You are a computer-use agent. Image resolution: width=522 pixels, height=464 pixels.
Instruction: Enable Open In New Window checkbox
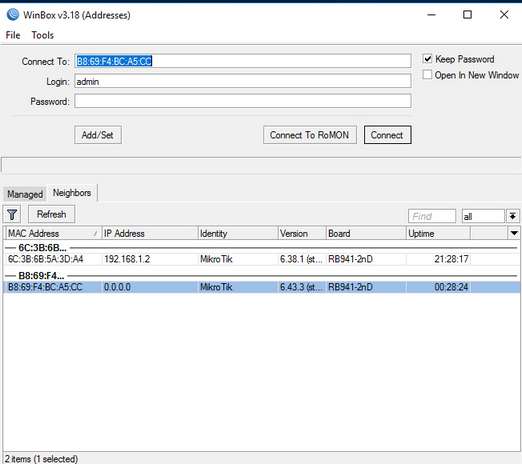point(427,75)
